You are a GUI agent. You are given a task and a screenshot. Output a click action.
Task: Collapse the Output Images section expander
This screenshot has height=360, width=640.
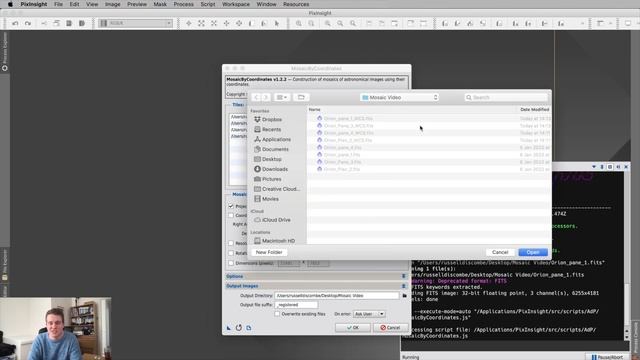click(x=404, y=286)
